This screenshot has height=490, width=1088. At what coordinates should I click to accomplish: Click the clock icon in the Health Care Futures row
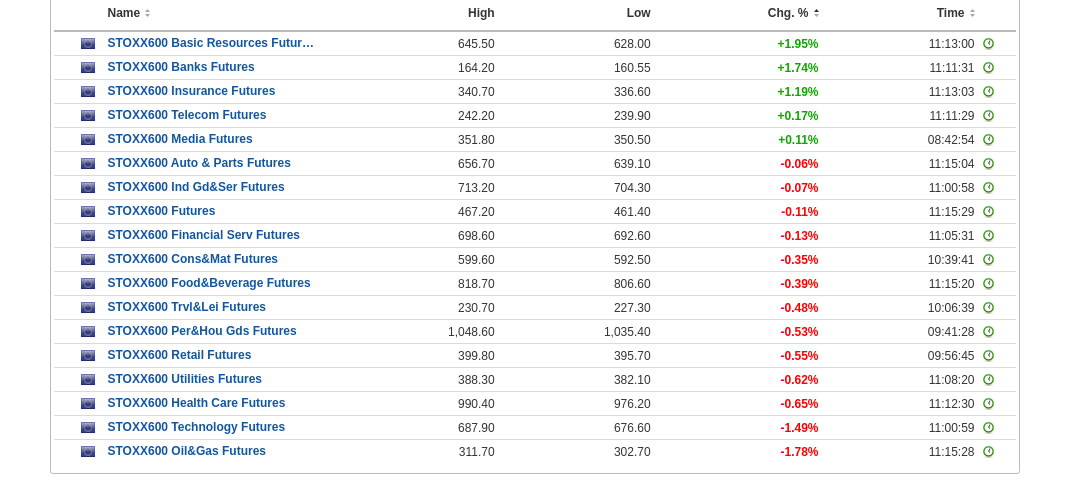(x=988, y=404)
